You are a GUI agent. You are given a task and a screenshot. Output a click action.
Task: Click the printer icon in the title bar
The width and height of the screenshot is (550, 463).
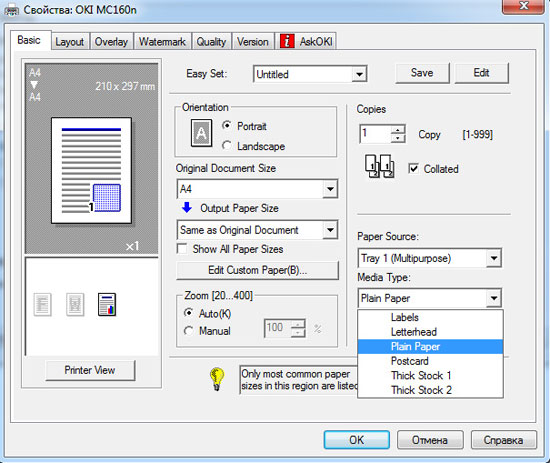(x=11, y=11)
